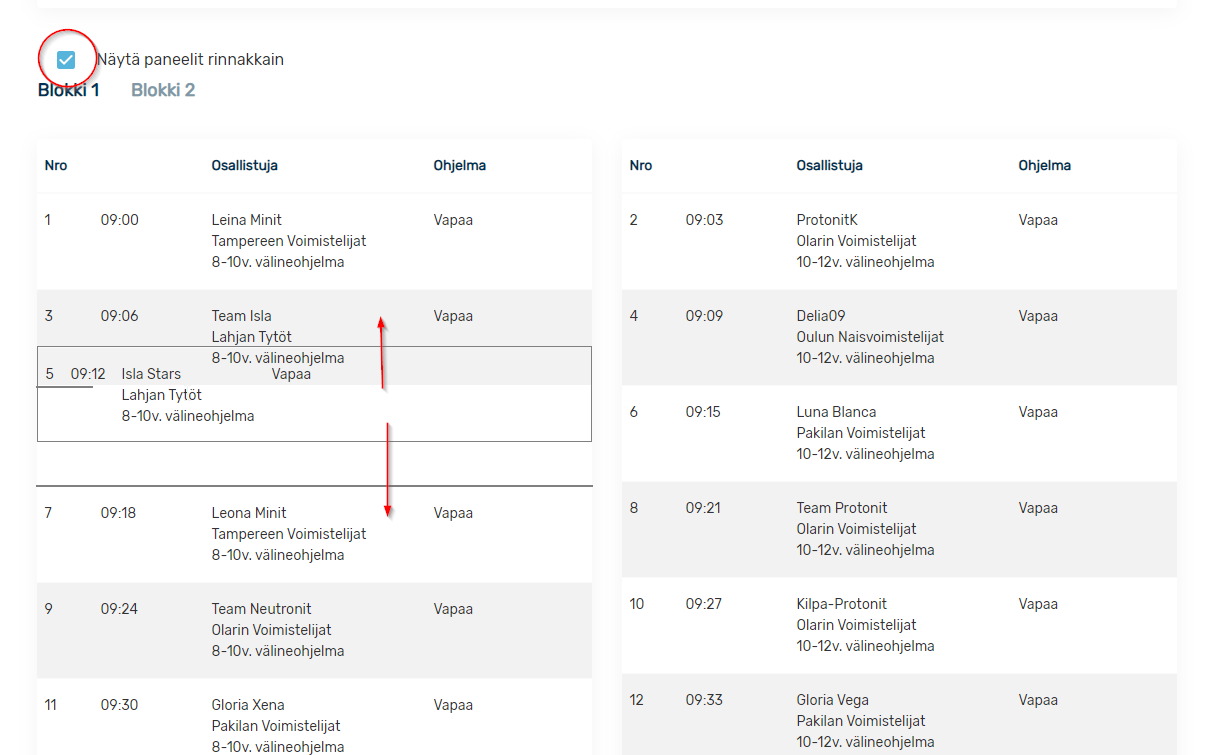Click Vapaa in Leina Minit row
Image resolution: width=1219 pixels, height=755 pixels.
[x=453, y=220]
